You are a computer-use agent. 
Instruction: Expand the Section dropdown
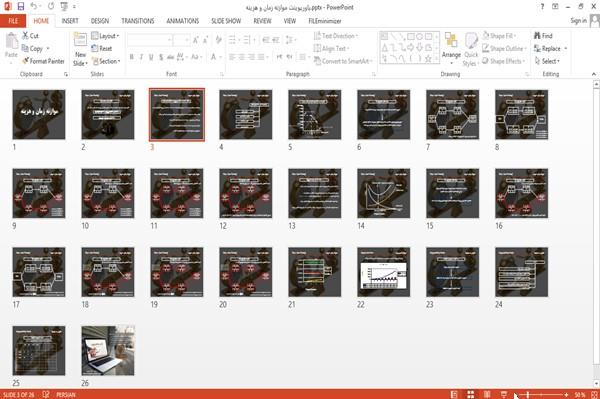[106, 61]
